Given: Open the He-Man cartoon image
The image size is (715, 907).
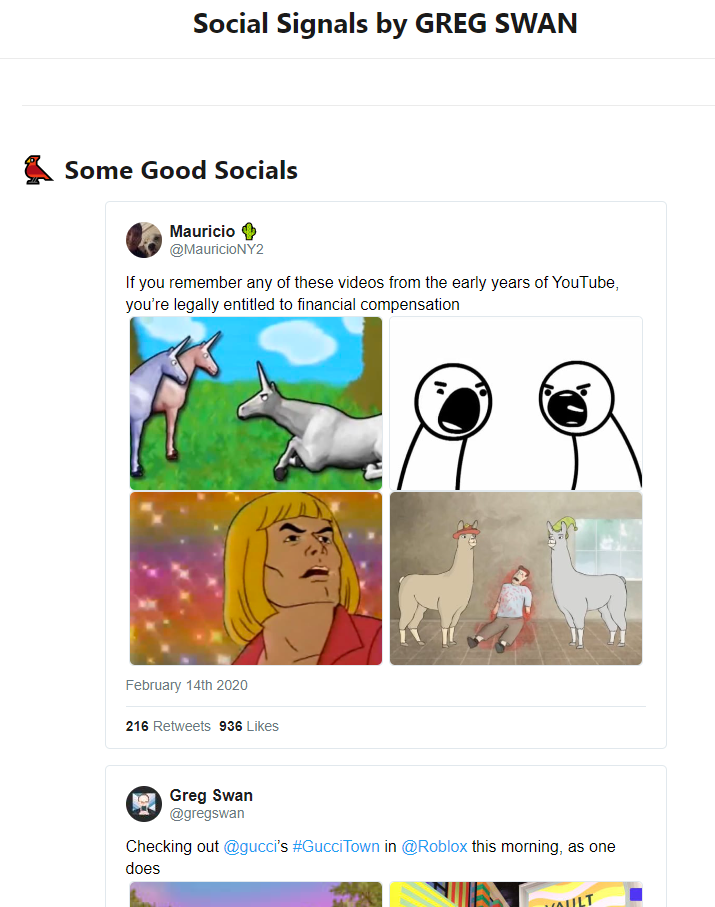Looking at the screenshot, I should click(x=256, y=578).
